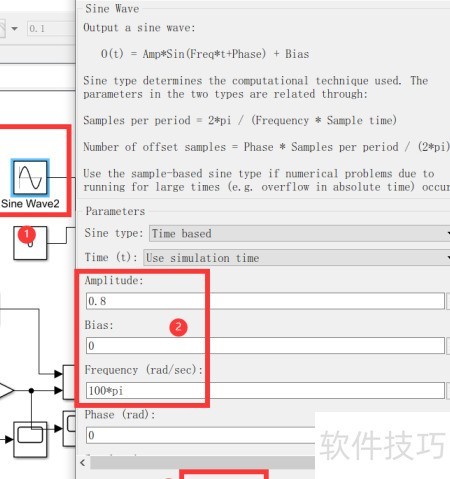Click the partly hidden block beside Phase label
450x479 pixels.
pyautogui.click(x=69, y=428)
